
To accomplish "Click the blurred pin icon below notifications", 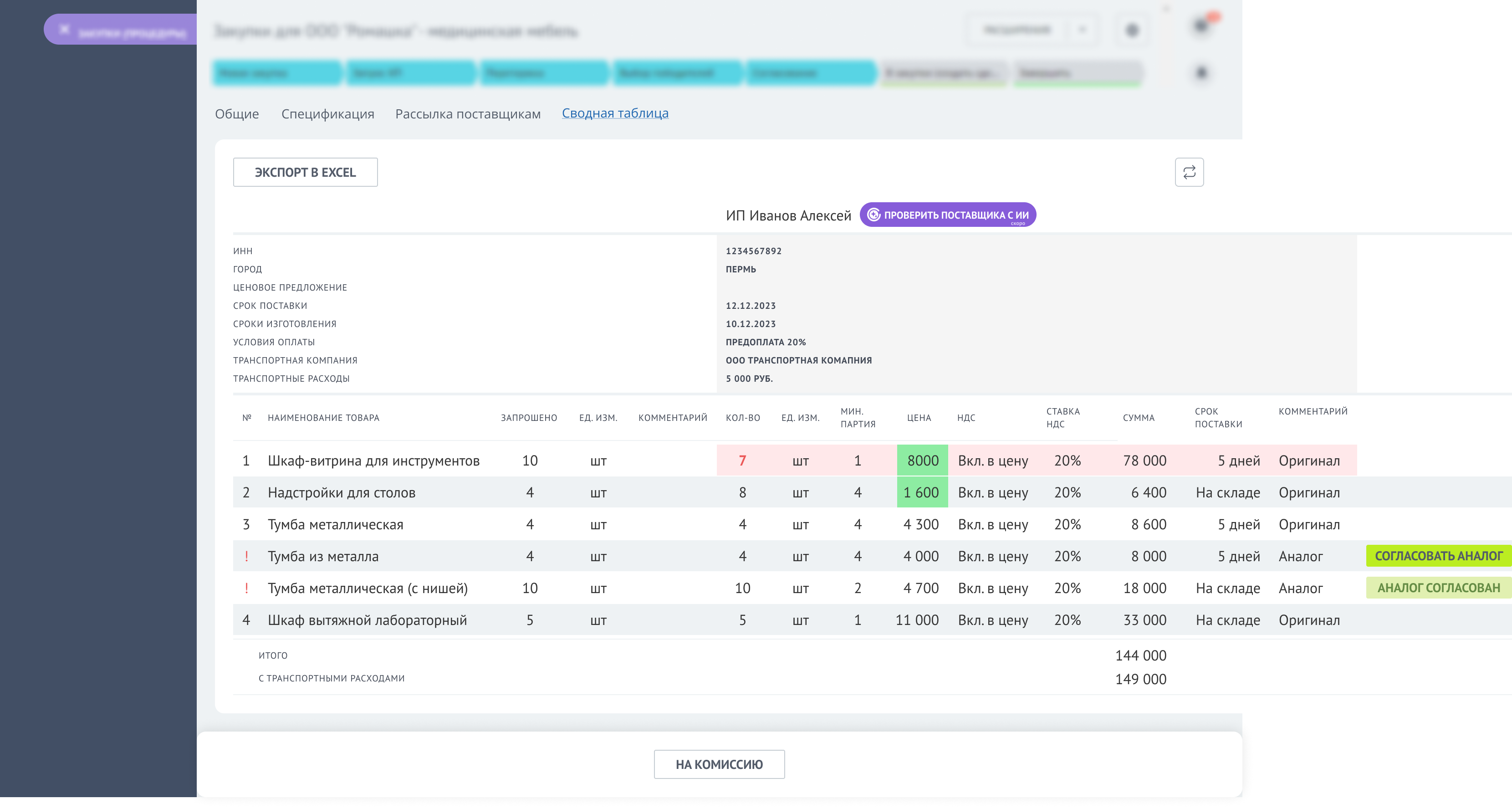I will pos(1201,73).
